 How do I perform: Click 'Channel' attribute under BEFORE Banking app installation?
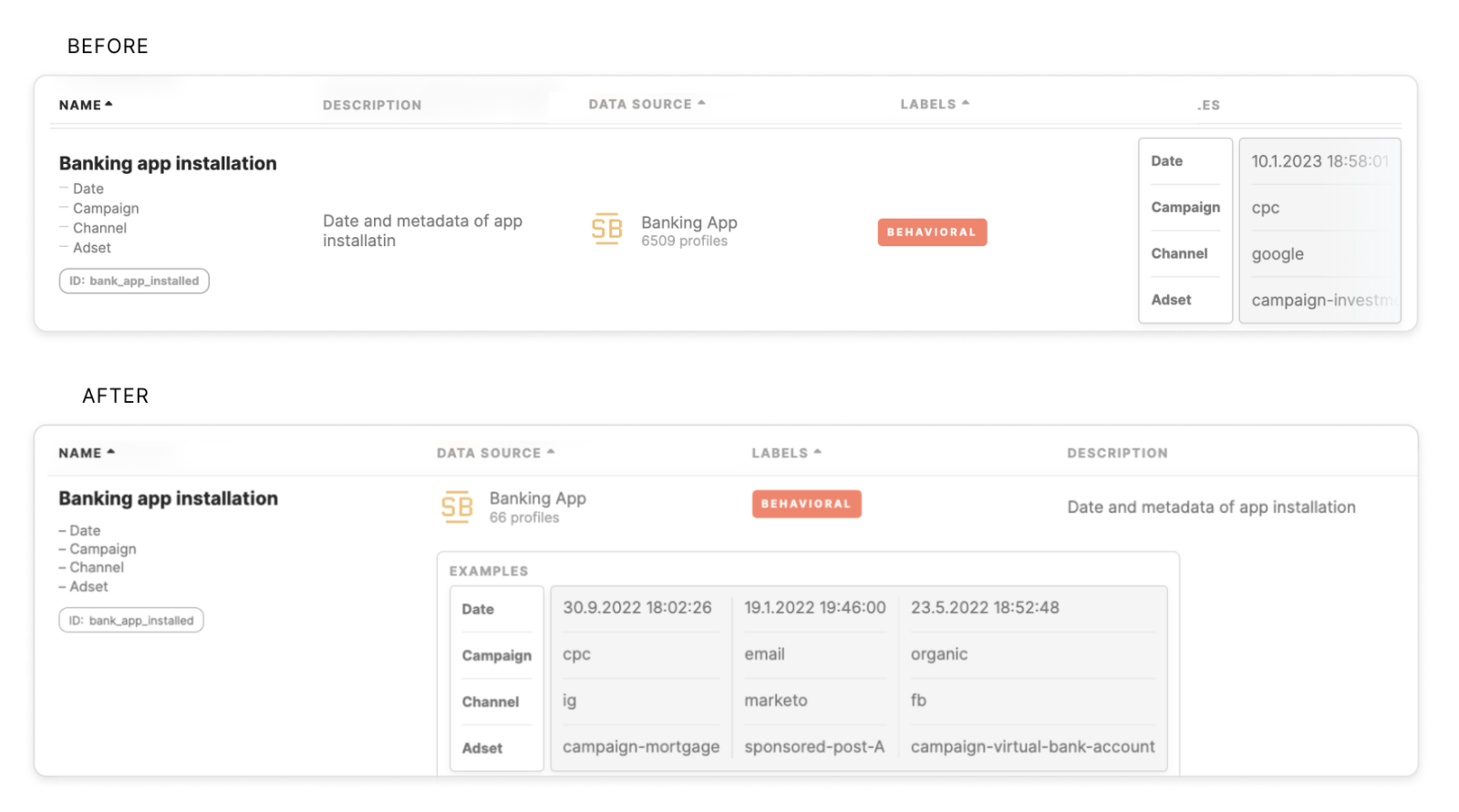[x=99, y=228]
